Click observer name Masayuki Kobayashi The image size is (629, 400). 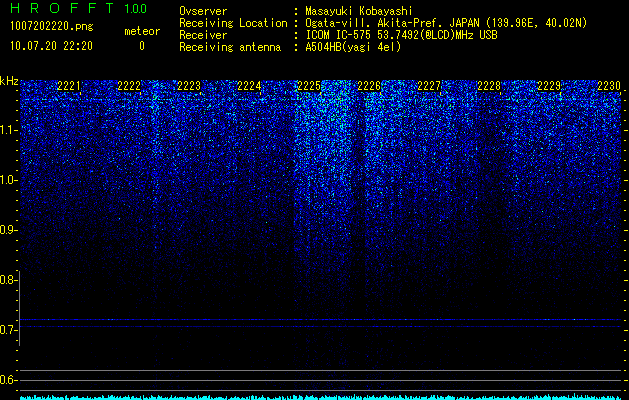358,11
